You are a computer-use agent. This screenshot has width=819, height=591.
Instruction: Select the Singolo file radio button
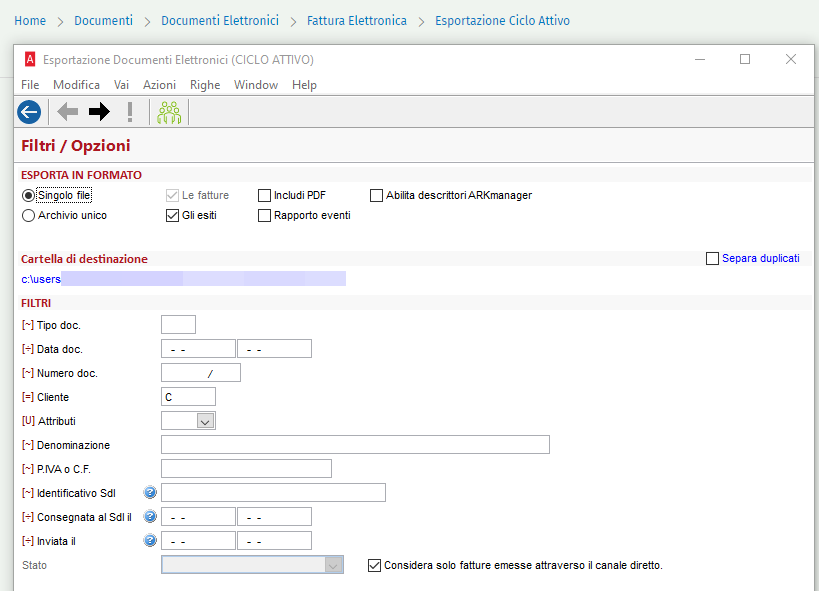click(x=28, y=195)
